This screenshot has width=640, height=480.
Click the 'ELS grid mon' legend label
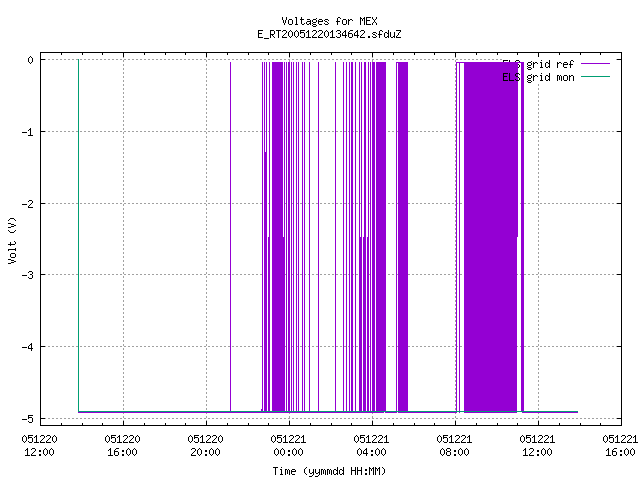click(x=538, y=77)
